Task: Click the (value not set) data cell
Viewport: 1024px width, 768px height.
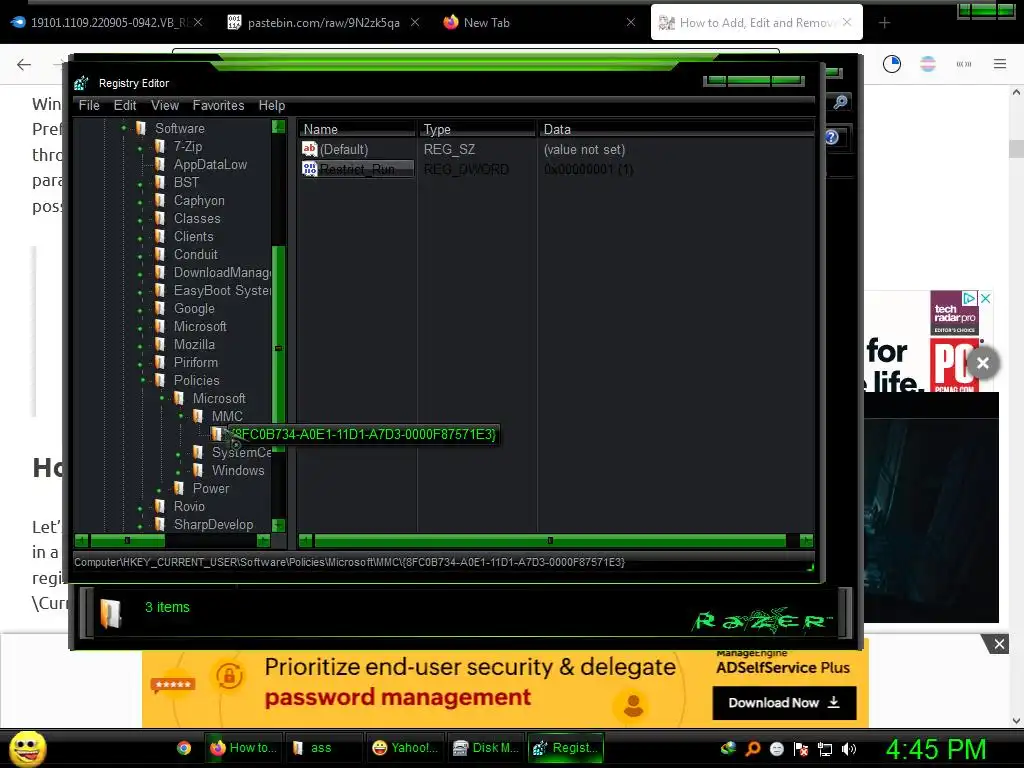Action: pyautogui.click(x=584, y=150)
